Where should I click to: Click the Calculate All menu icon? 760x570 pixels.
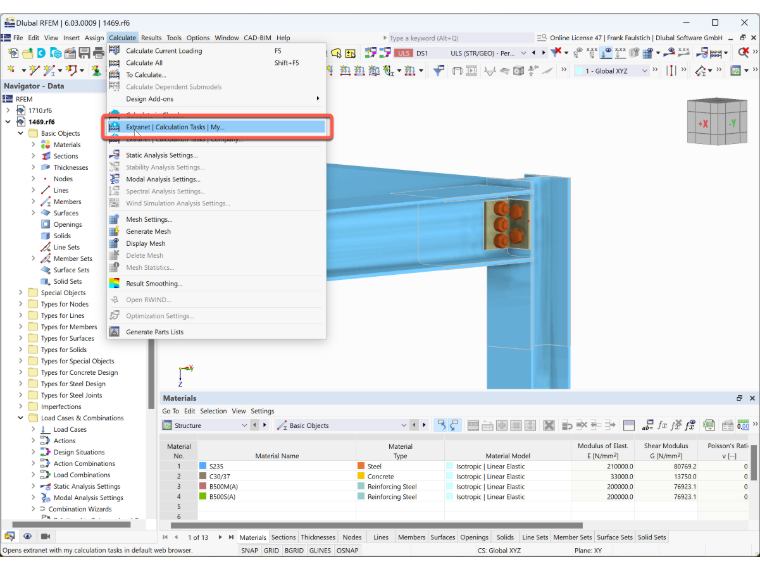tap(114, 63)
